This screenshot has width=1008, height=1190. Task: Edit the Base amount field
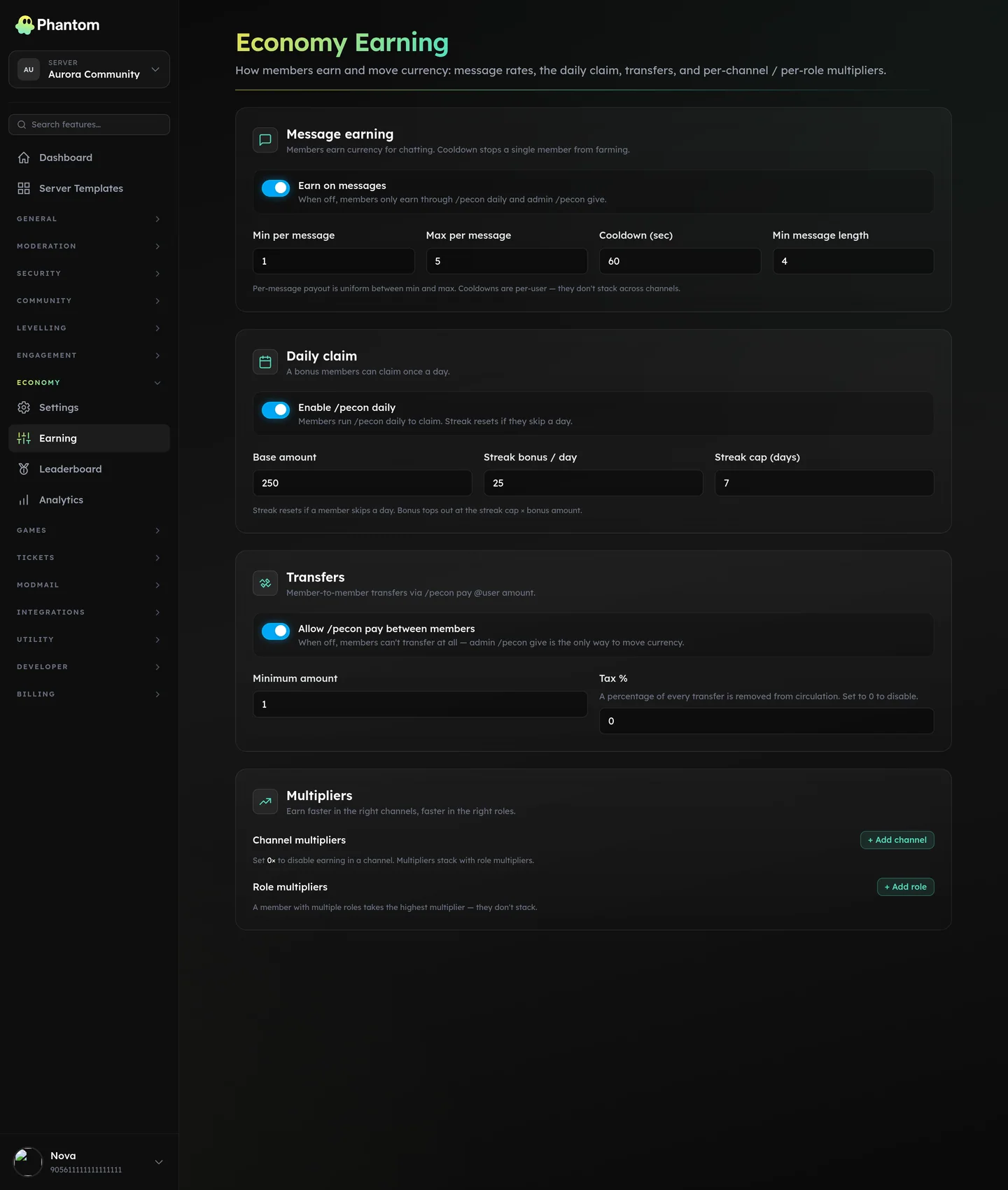pyautogui.click(x=362, y=483)
